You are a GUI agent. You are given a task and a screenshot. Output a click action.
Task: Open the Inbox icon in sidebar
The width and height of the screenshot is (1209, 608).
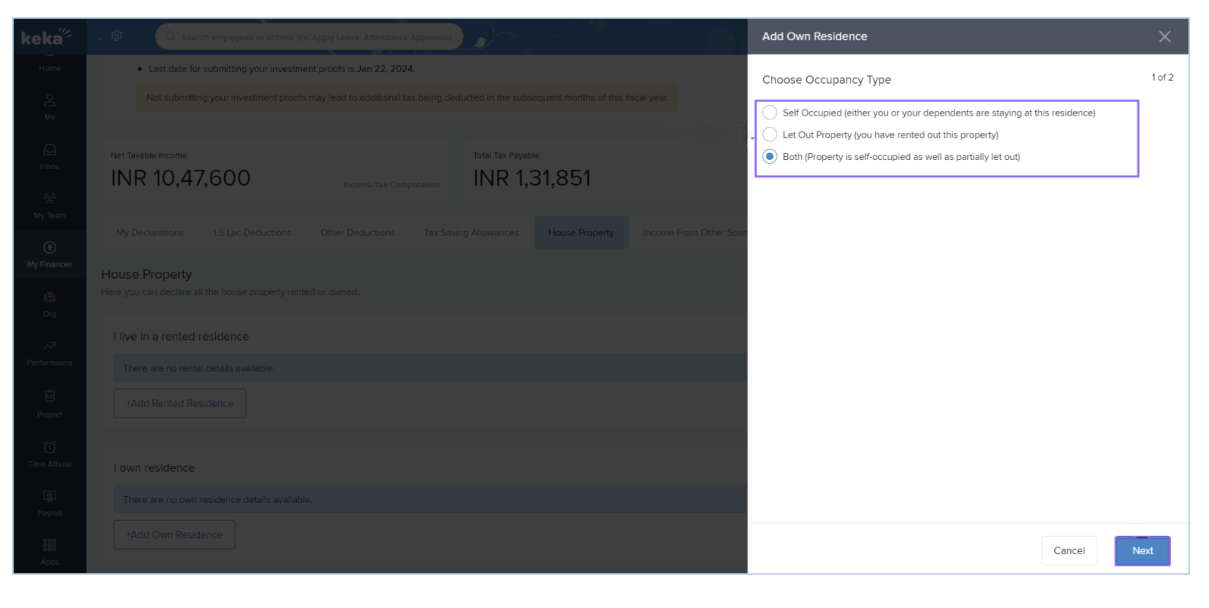pyautogui.click(x=49, y=156)
